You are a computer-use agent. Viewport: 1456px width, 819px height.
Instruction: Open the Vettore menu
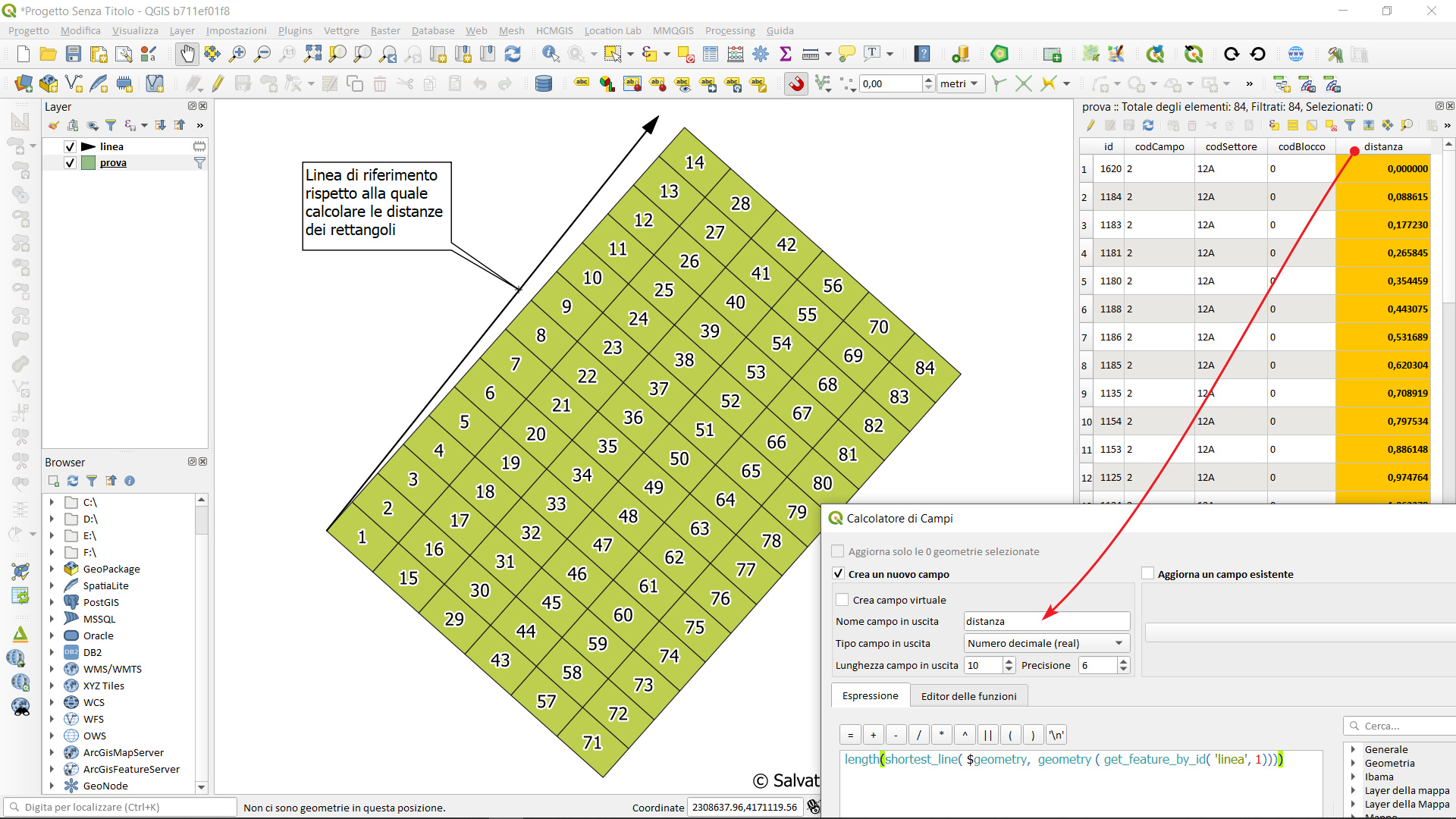(341, 30)
